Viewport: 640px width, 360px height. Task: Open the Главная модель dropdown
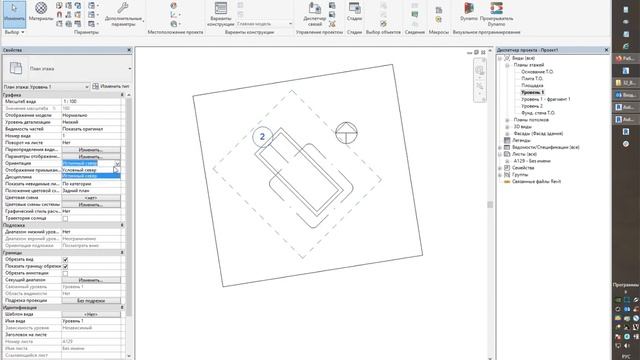pyautogui.click(x=264, y=24)
